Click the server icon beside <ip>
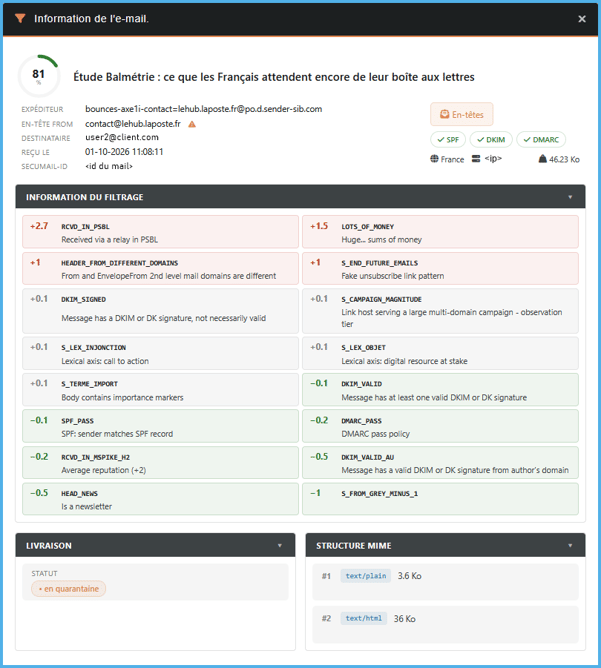The height and width of the screenshot is (668, 601). point(476,159)
